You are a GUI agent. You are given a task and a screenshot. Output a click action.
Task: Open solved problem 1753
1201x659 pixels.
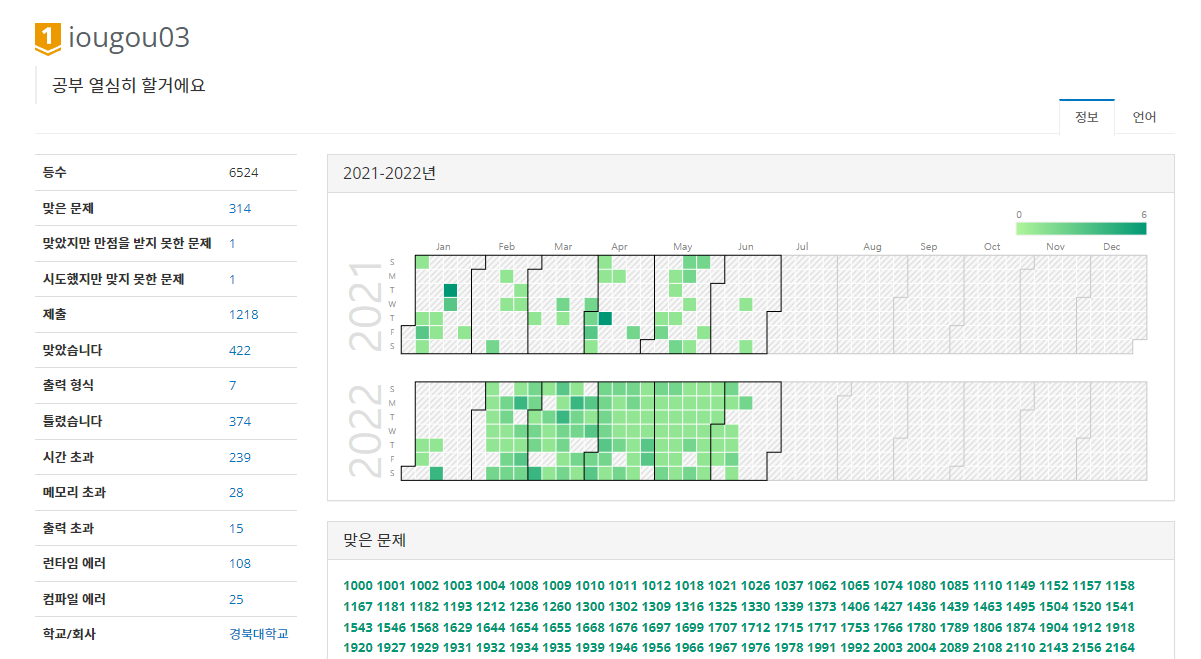[x=855, y=628]
